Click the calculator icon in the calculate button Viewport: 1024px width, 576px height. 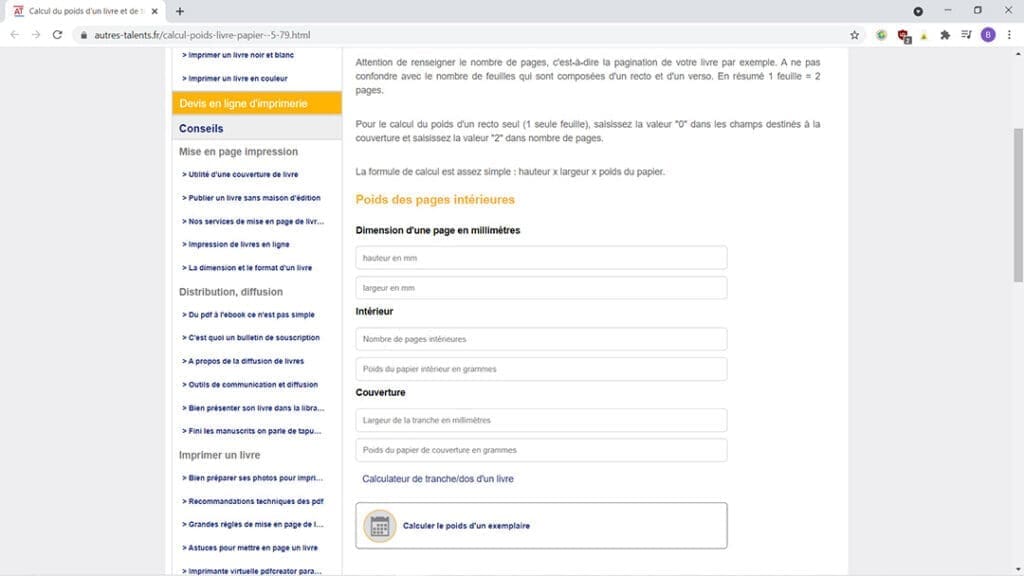[379, 526]
